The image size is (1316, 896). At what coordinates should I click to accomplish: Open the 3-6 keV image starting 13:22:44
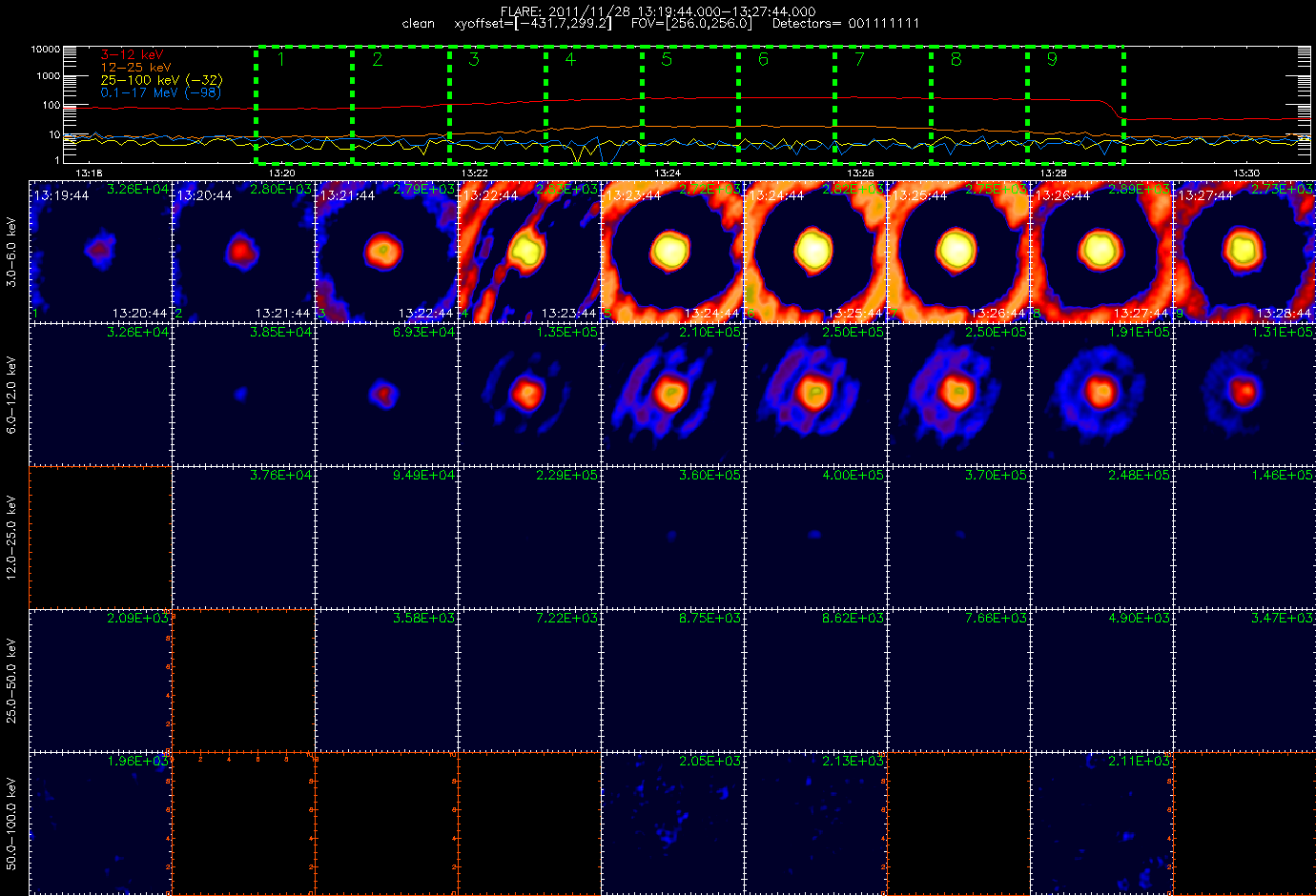pos(529,252)
